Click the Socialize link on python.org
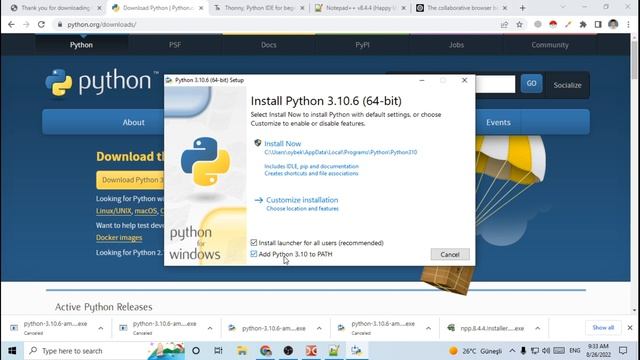This screenshot has height=360, width=640. click(x=567, y=85)
